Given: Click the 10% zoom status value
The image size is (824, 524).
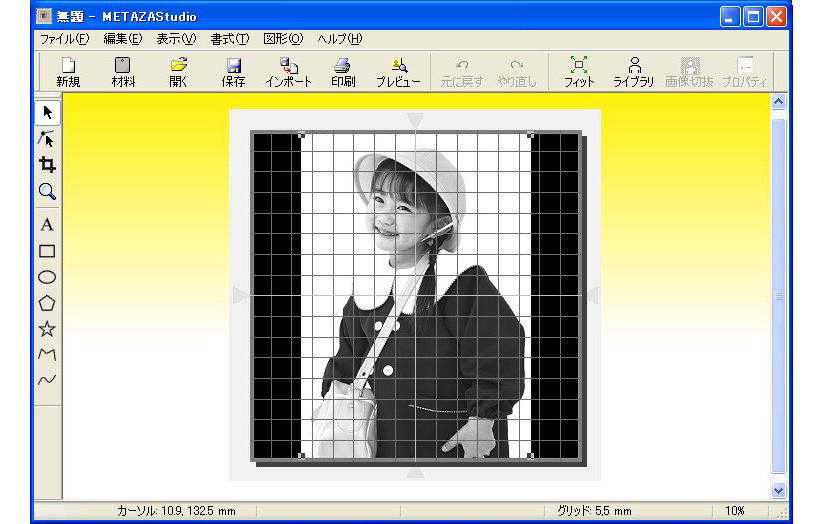Looking at the screenshot, I should 735,511.
